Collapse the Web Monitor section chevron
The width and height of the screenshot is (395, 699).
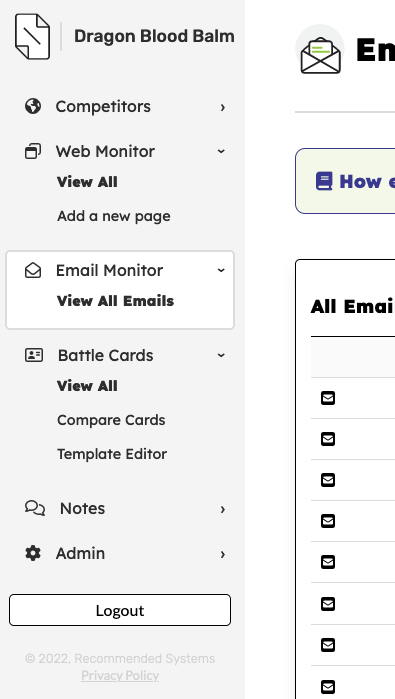coord(221,152)
